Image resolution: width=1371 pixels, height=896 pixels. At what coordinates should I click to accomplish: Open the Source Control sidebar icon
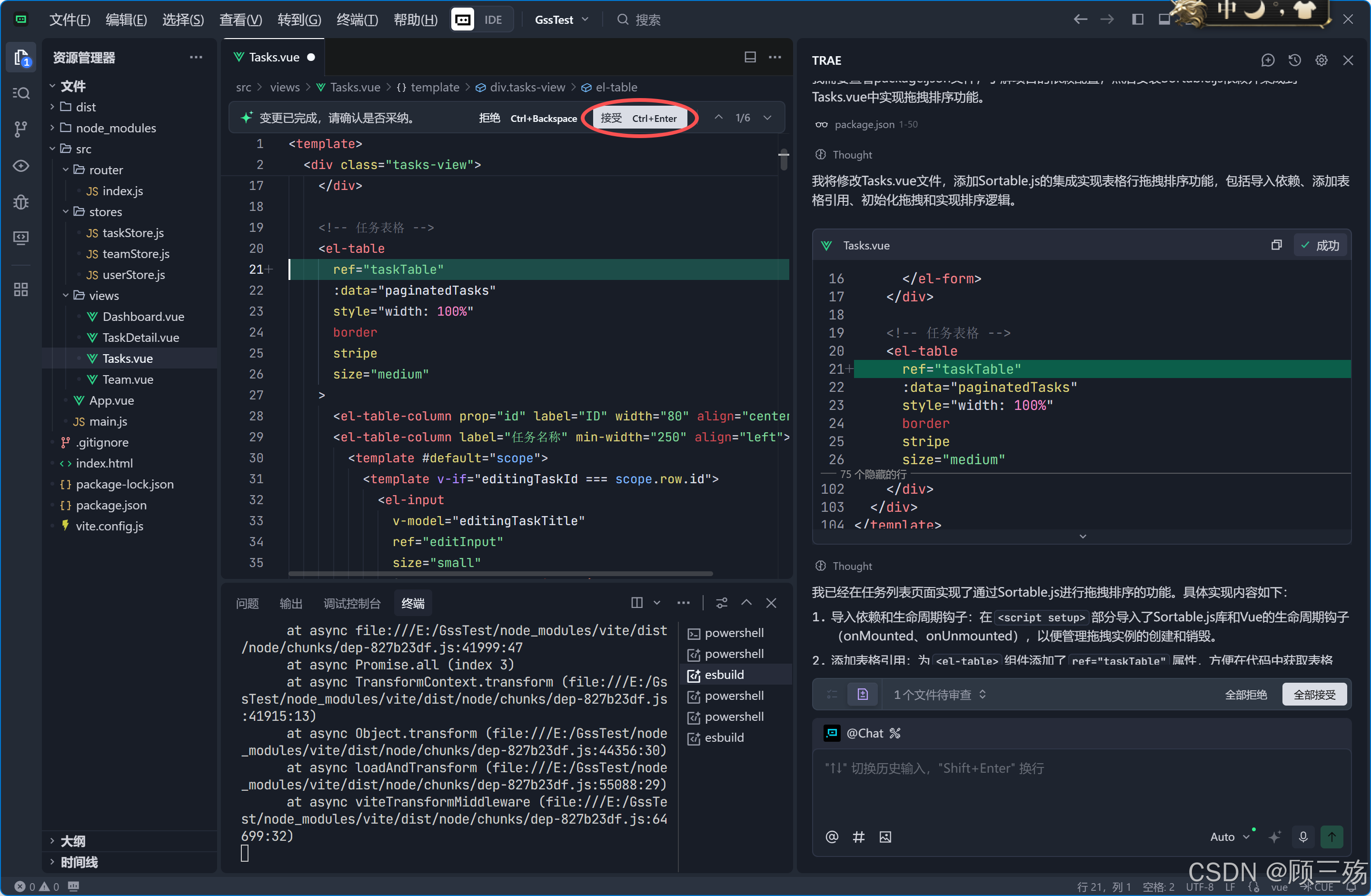click(x=21, y=129)
